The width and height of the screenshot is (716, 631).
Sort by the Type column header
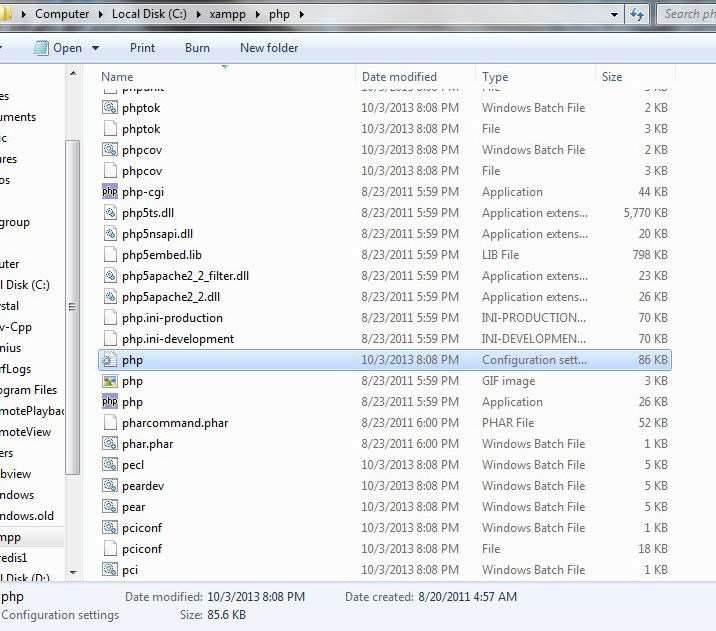pos(495,77)
